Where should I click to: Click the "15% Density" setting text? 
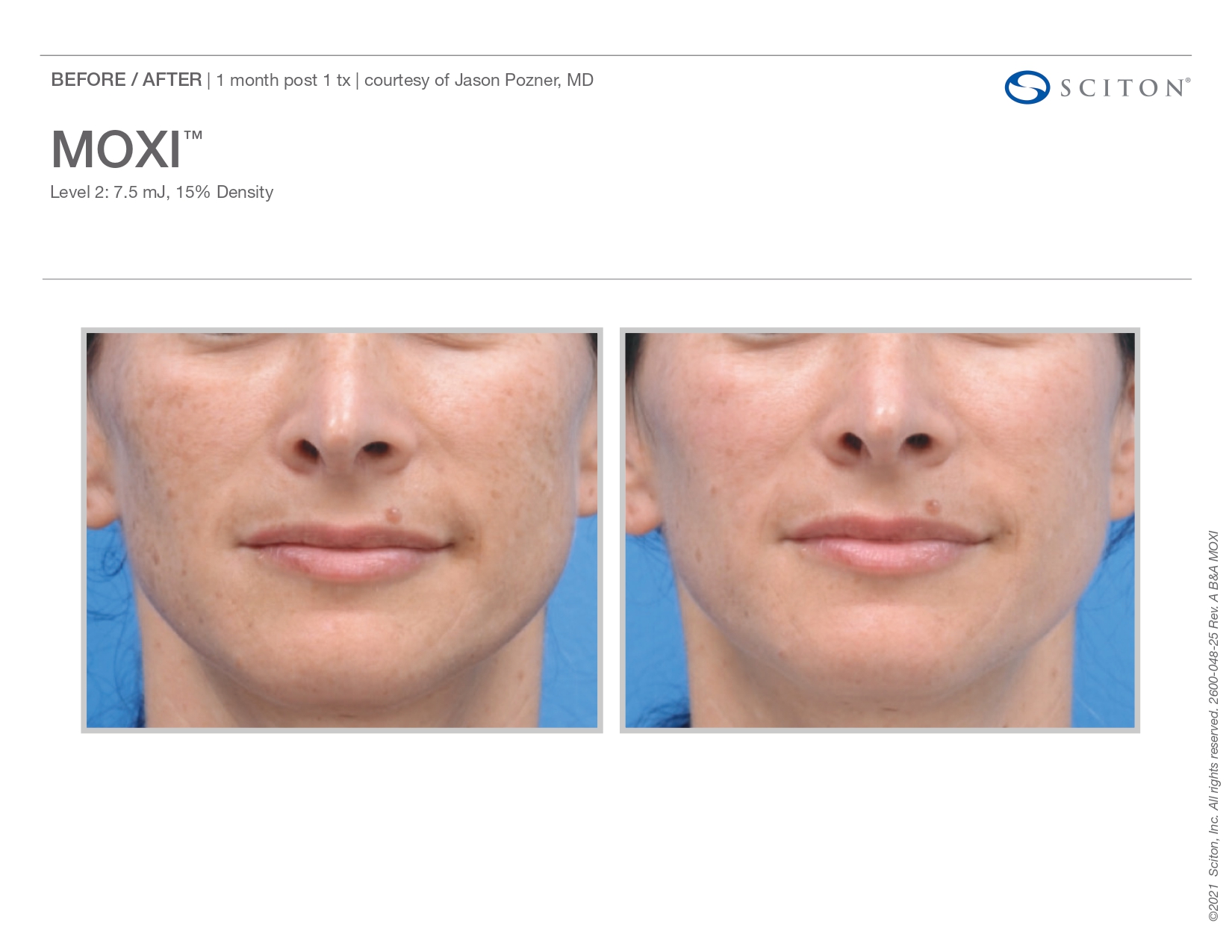click(225, 193)
